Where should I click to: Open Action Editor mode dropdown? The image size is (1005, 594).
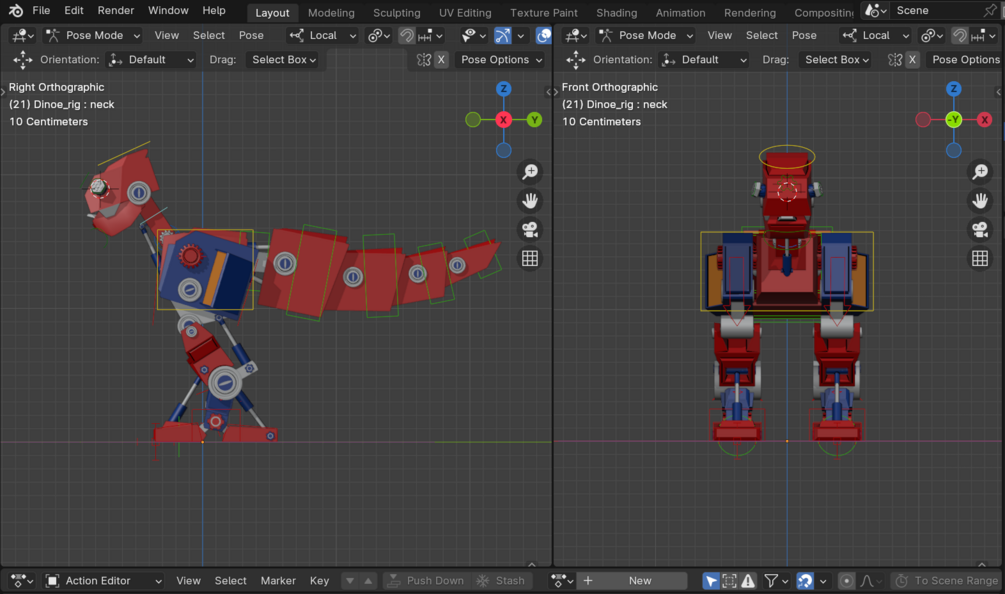(x=104, y=581)
